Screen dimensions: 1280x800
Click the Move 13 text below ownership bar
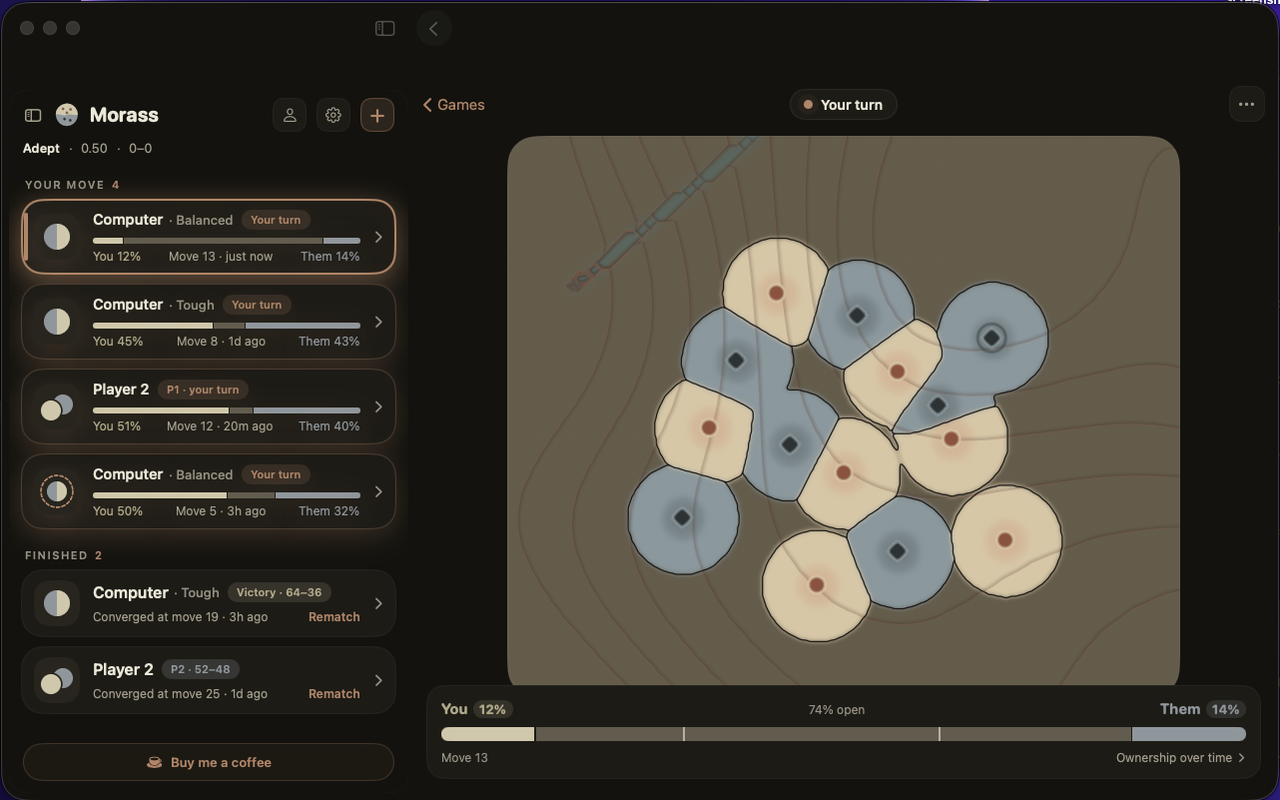pyautogui.click(x=465, y=758)
